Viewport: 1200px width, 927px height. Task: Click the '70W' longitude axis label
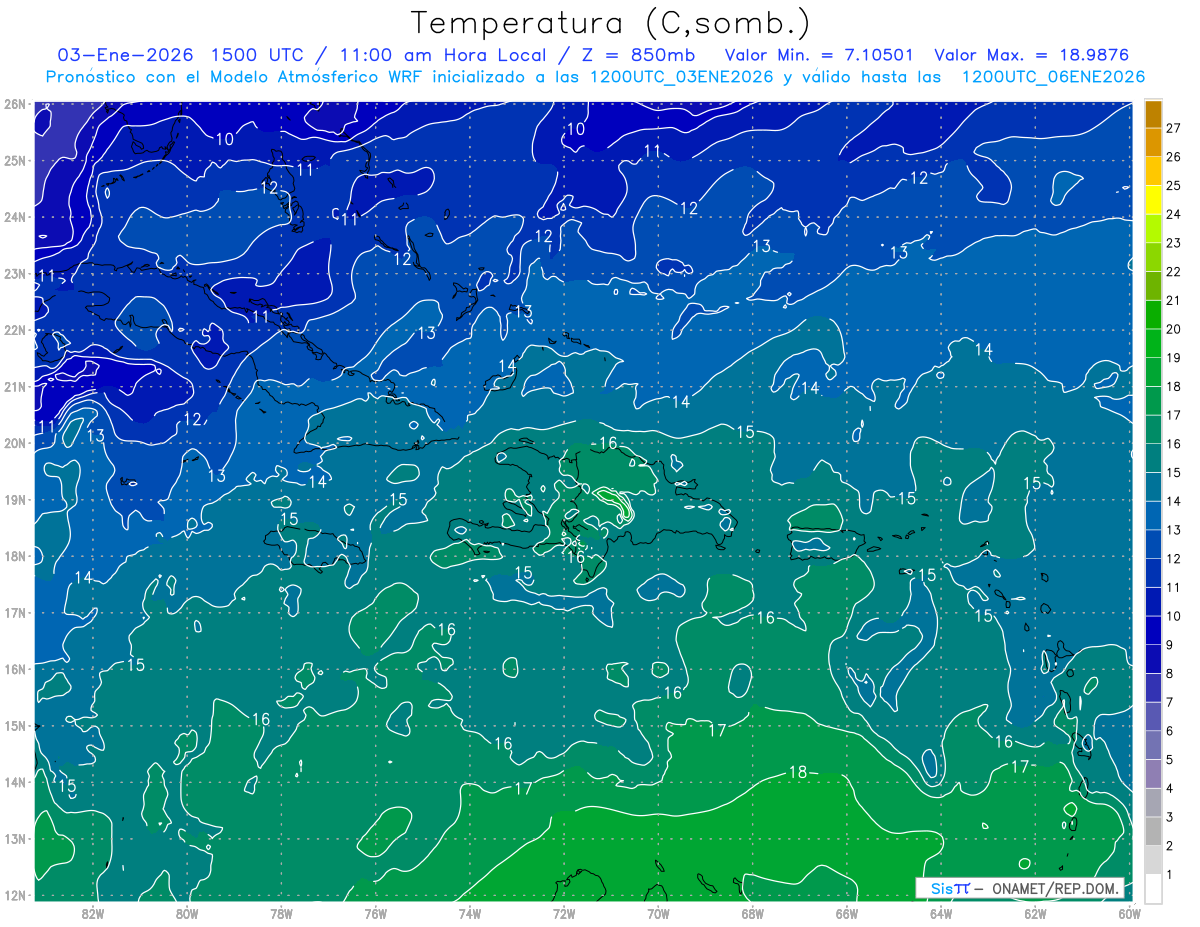658,913
